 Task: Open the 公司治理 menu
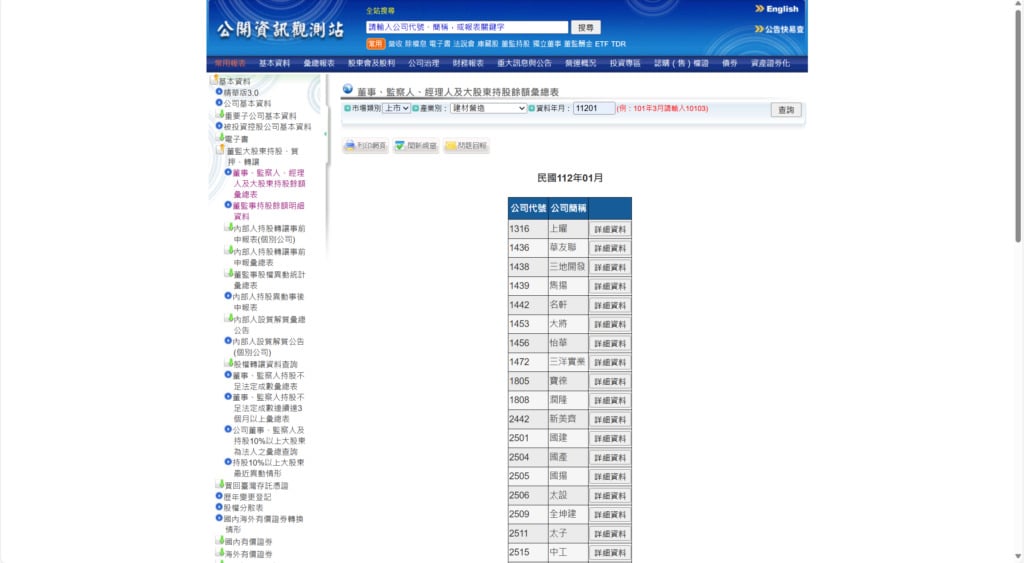[424, 63]
